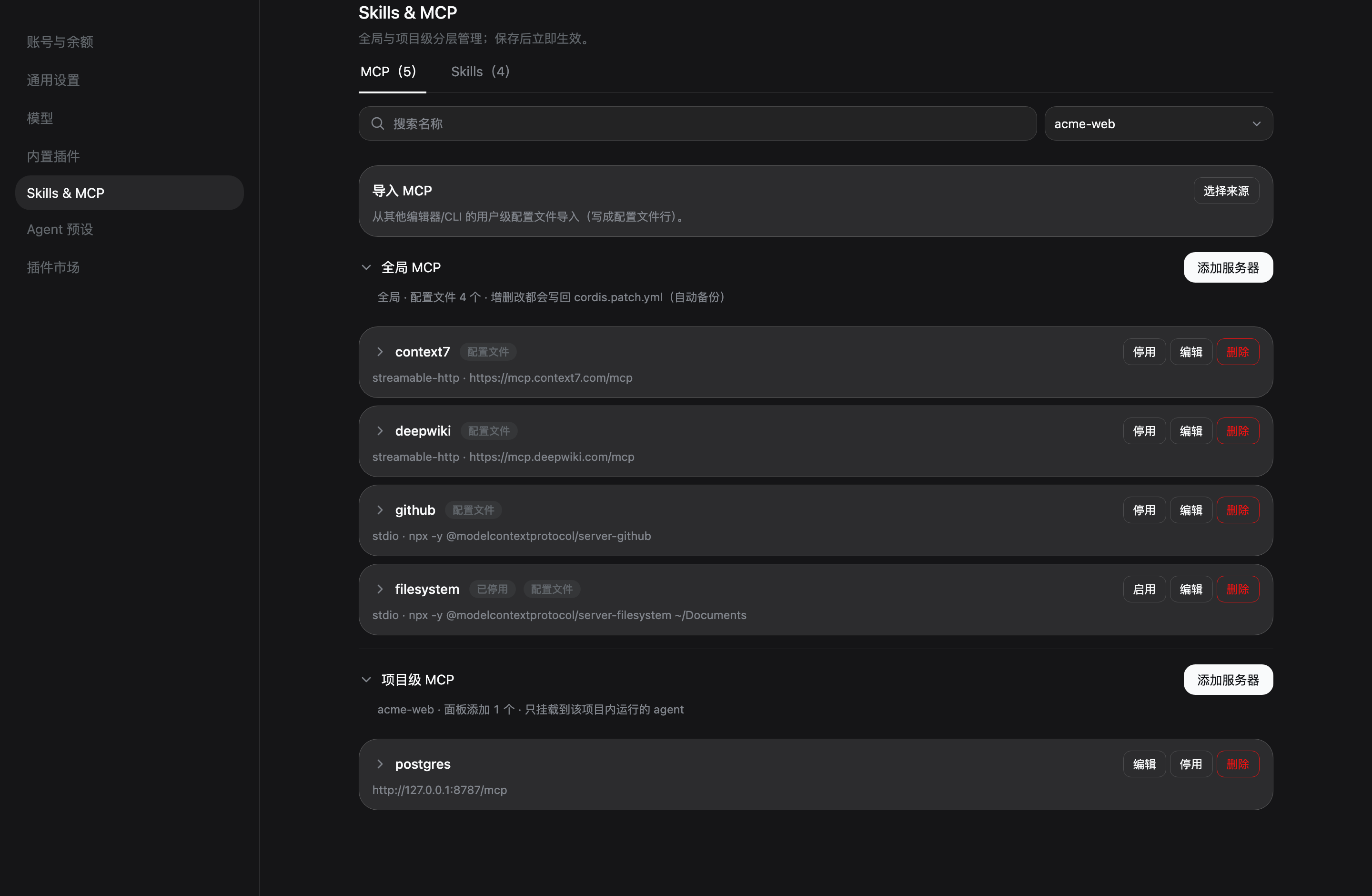Screen dimensions: 1372x896
Task: Open 插件市场 in the sidebar
Action: (53, 267)
